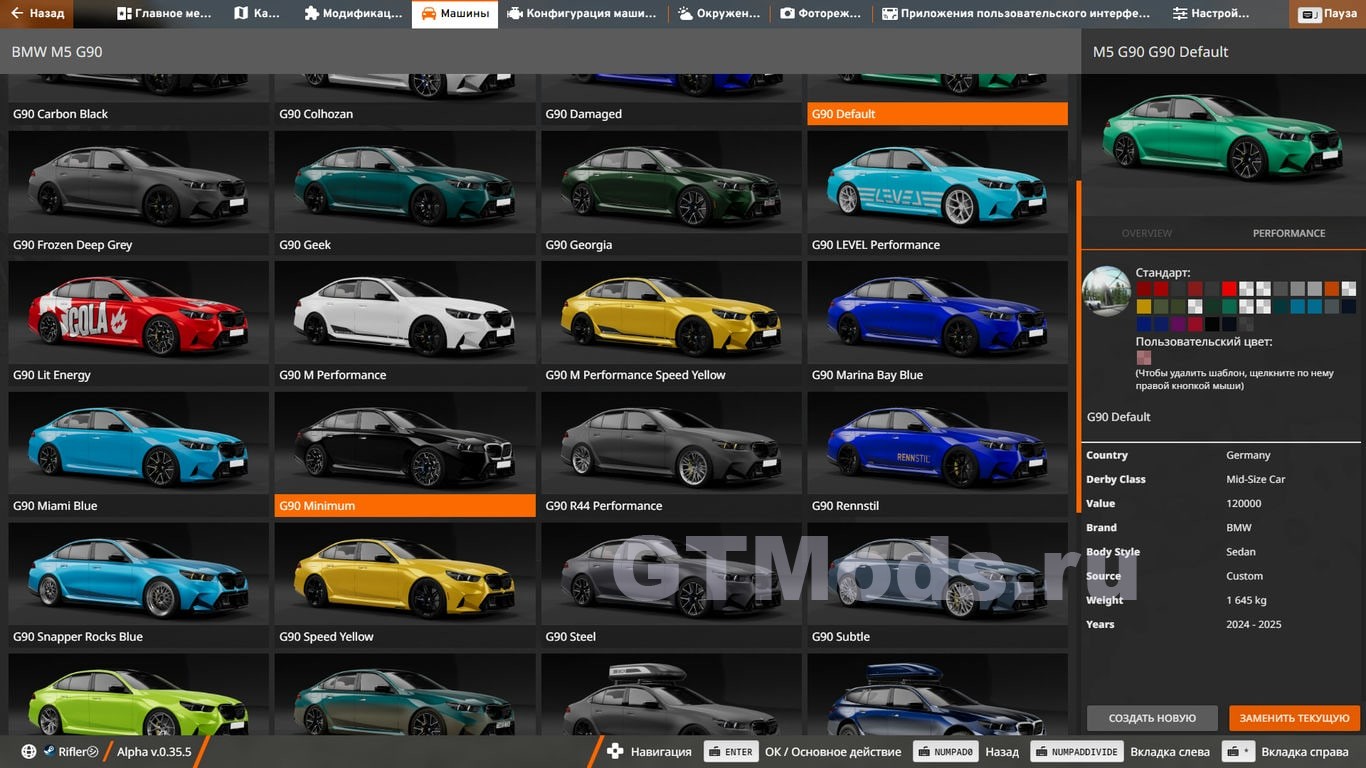The image size is (1366, 768).
Task: Click the СОЗДАТЬ НОВУЮ button
Action: [1152, 718]
